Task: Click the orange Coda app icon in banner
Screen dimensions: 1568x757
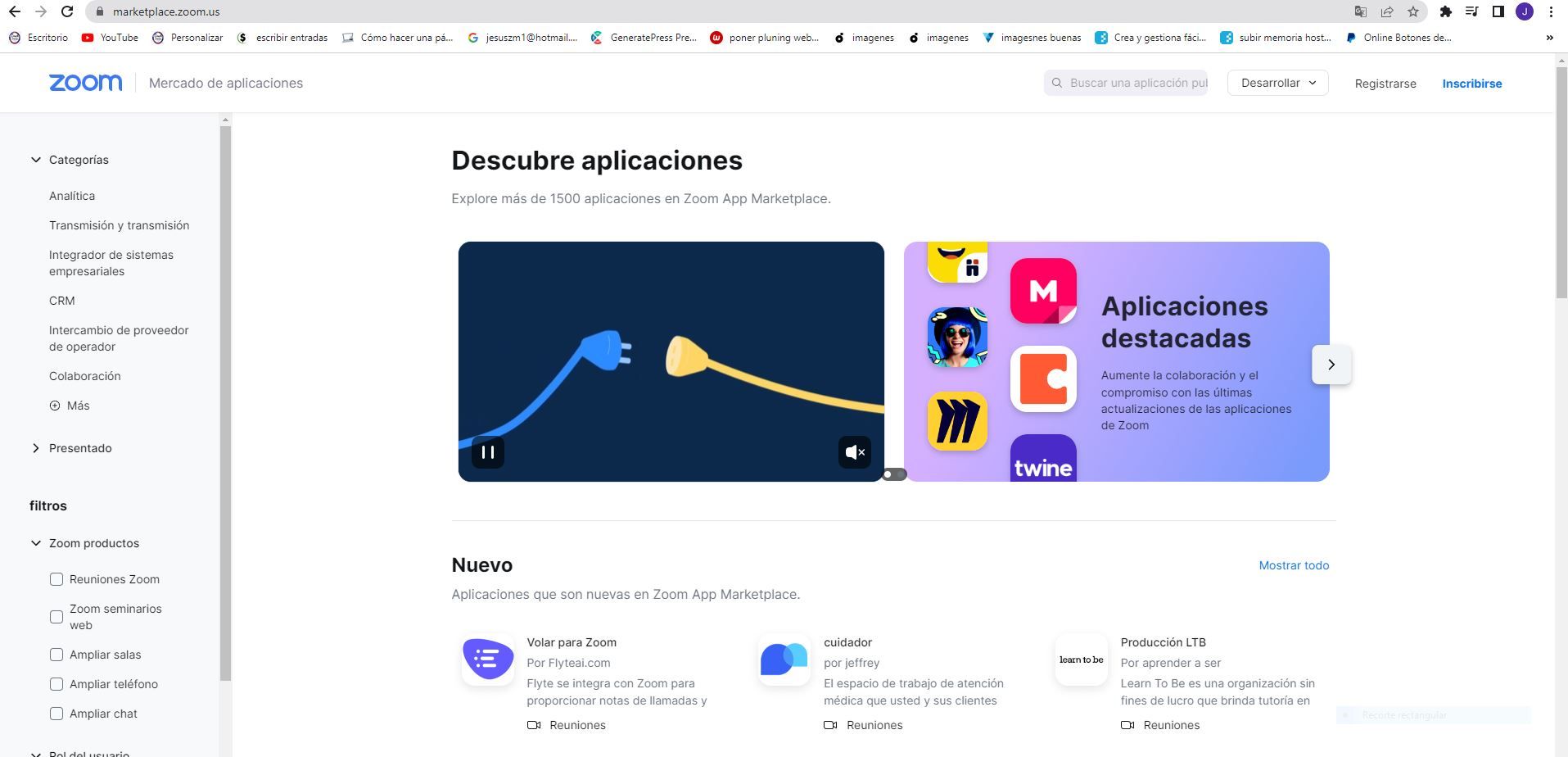Action: 1043,378
